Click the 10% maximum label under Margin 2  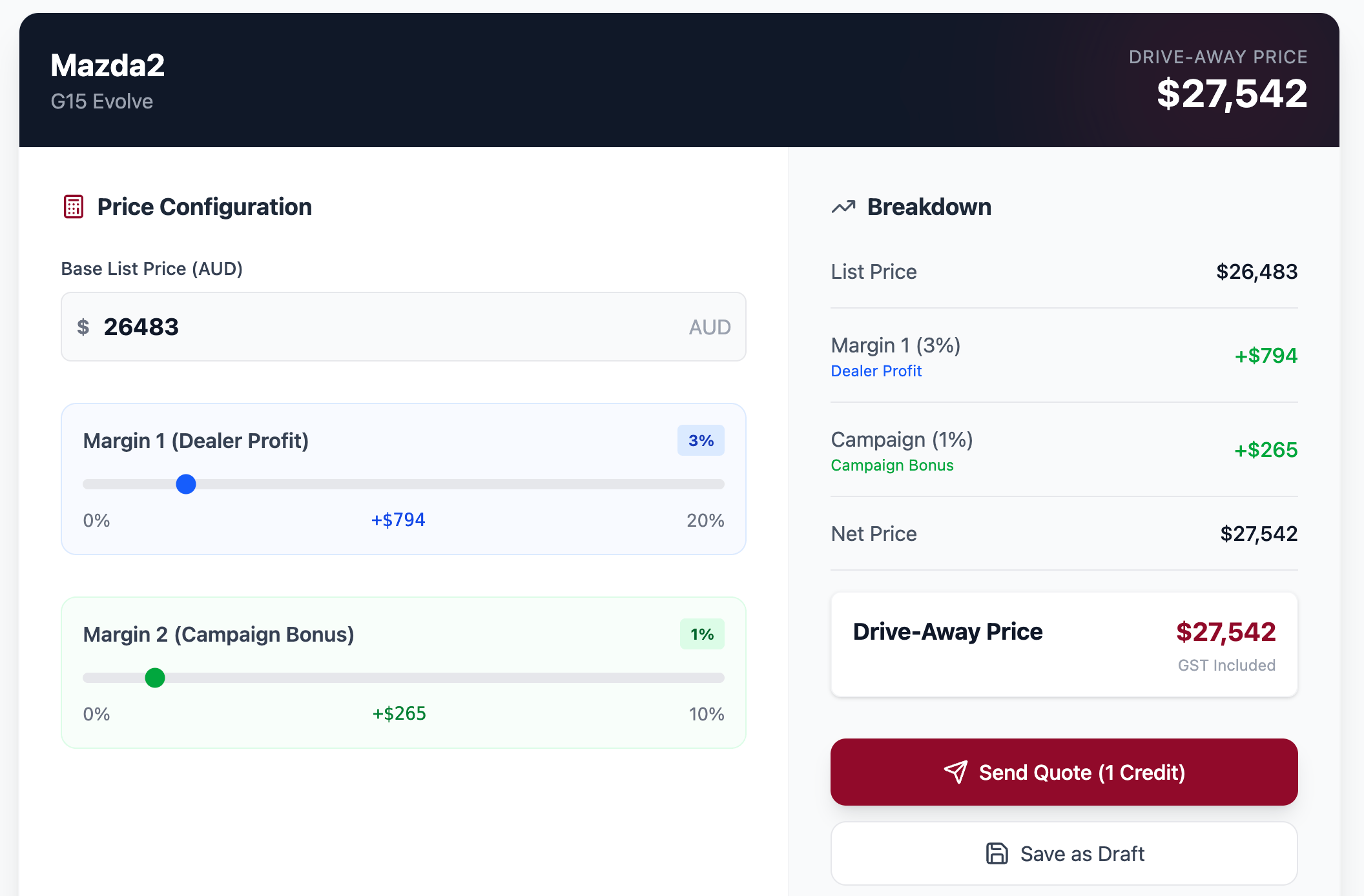707,714
